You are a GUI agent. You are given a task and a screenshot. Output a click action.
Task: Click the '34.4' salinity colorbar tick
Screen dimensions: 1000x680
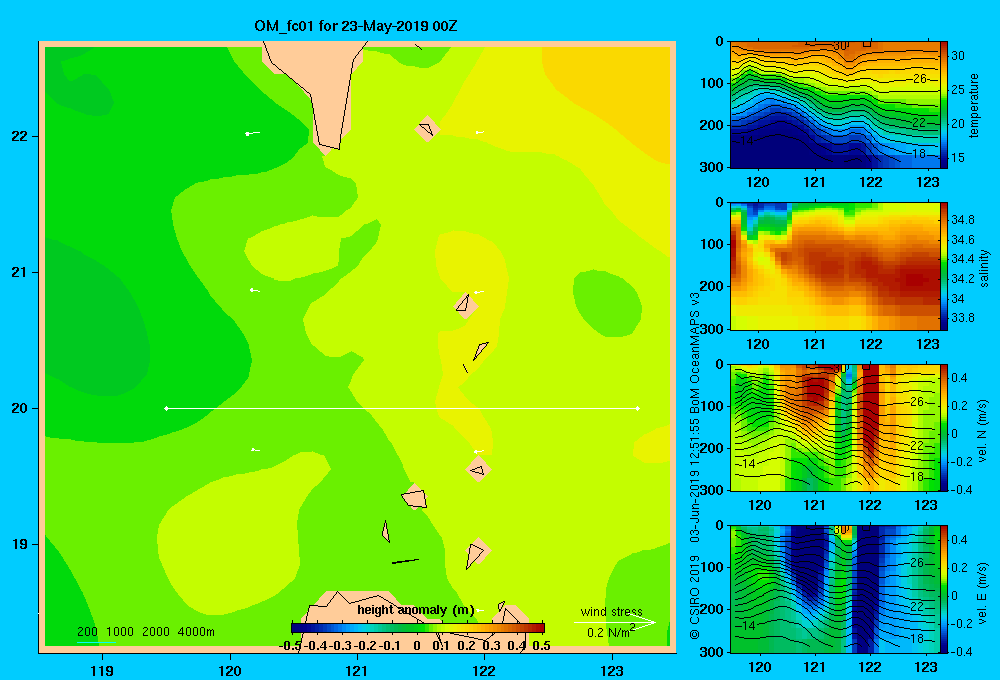click(x=962, y=259)
